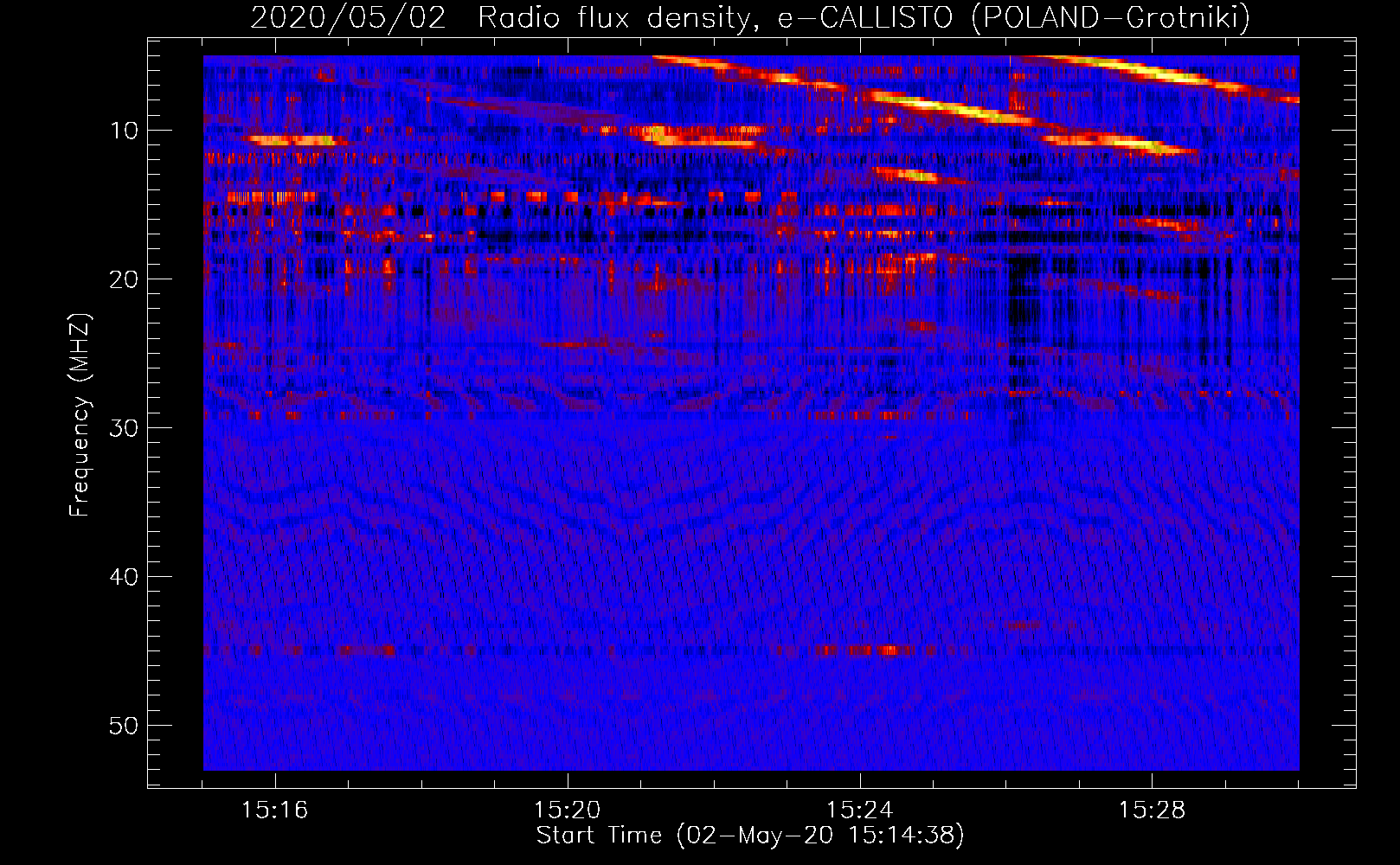The image size is (1400, 865).
Task: Click the 15:16 time tick label
Action: coord(274,811)
